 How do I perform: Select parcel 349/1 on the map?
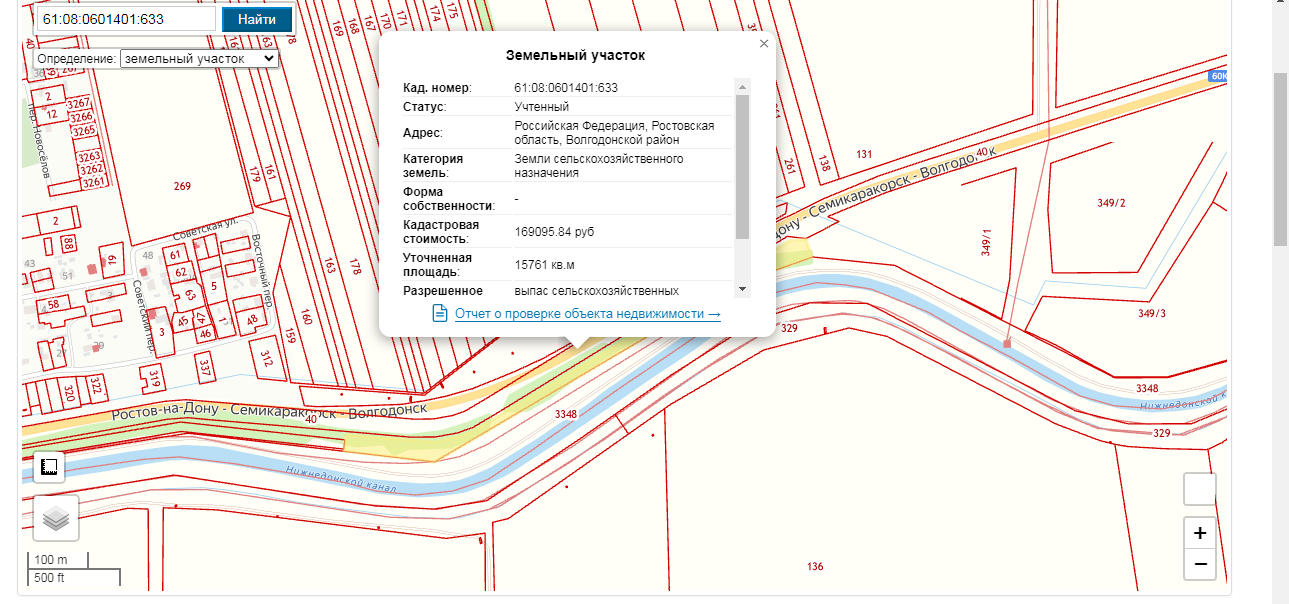tap(987, 242)
